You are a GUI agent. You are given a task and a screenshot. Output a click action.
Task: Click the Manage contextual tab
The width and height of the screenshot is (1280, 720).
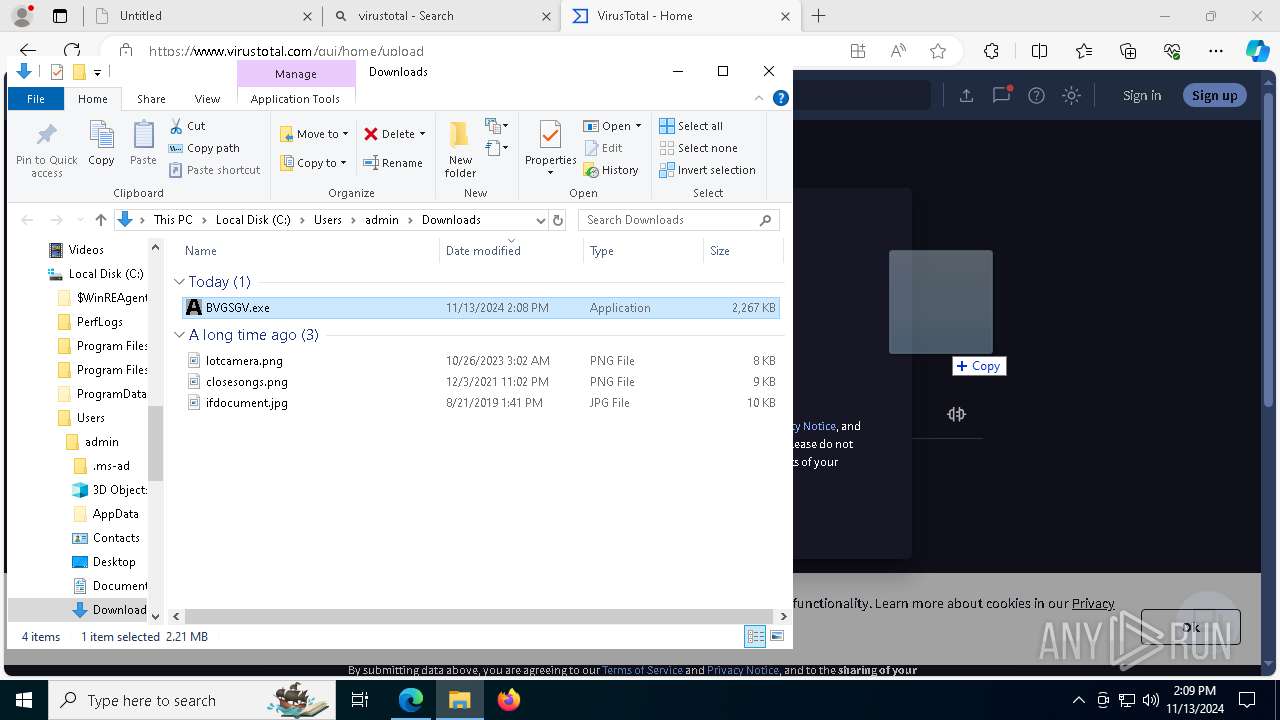coord(296,74)
